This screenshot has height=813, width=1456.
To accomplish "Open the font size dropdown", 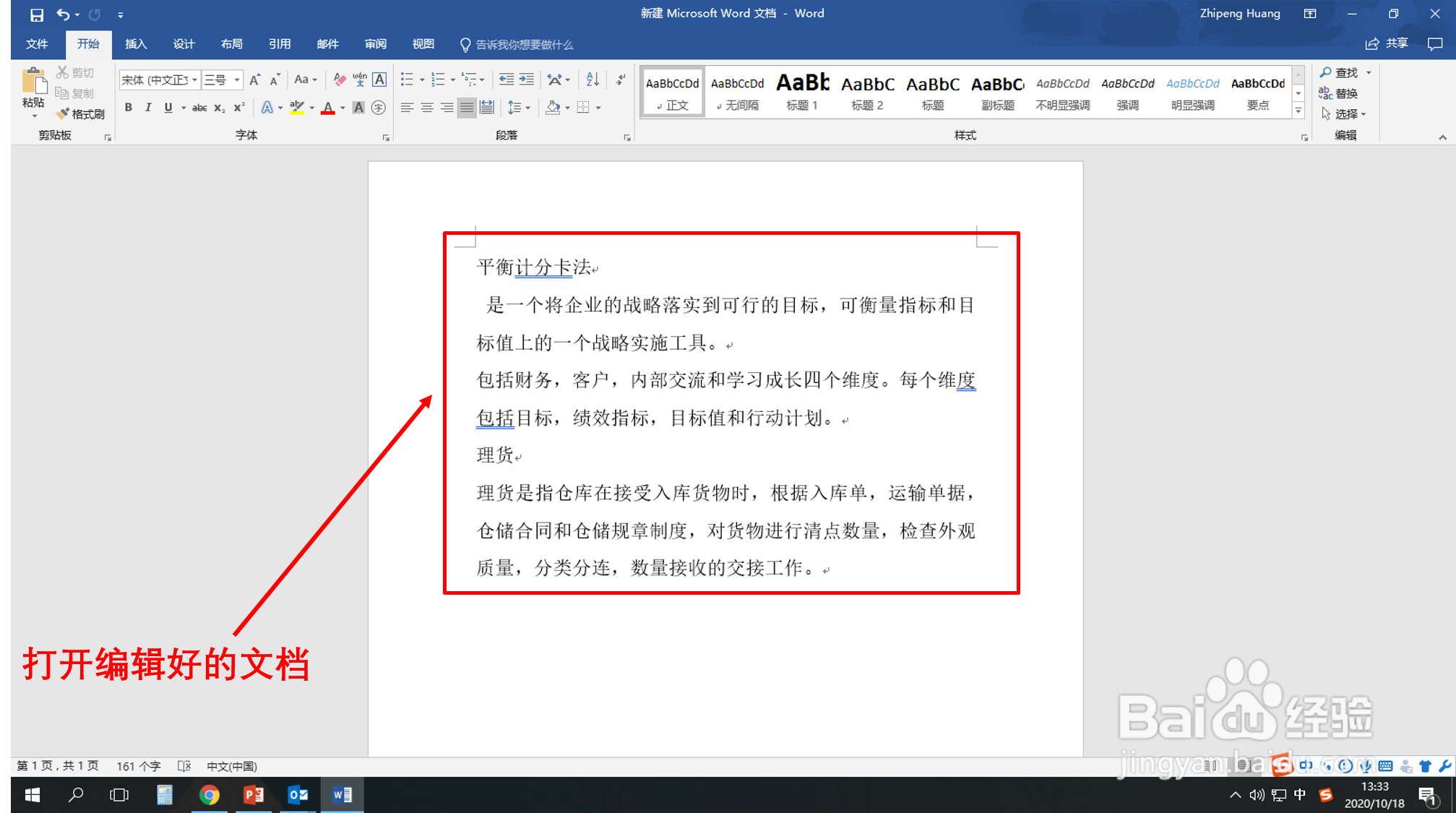I will pos(235,79).
